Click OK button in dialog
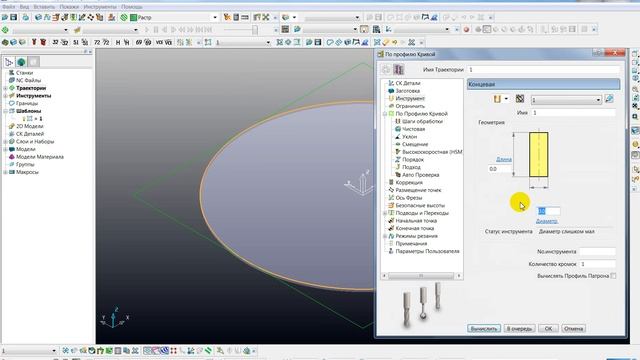This screenshot has width=640, height=360. [548, 329]
